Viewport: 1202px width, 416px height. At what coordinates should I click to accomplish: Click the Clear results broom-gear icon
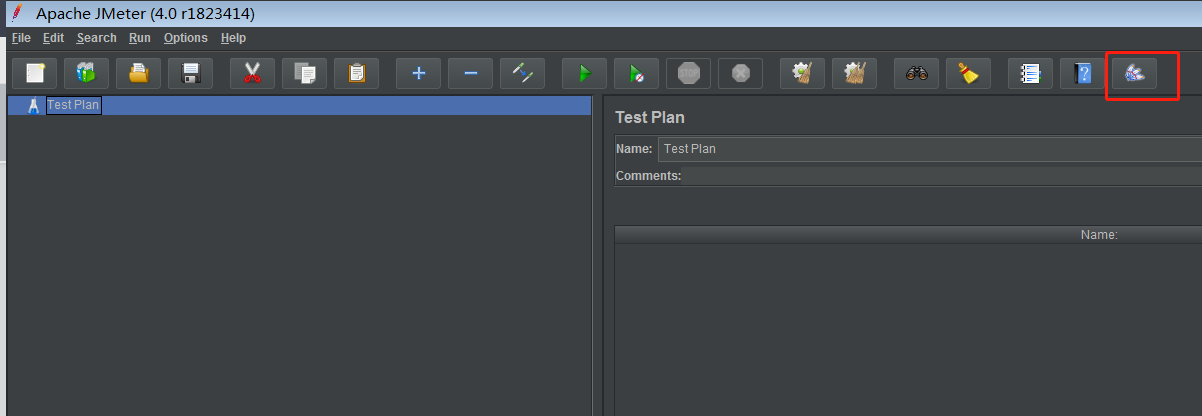click(802, 73)
